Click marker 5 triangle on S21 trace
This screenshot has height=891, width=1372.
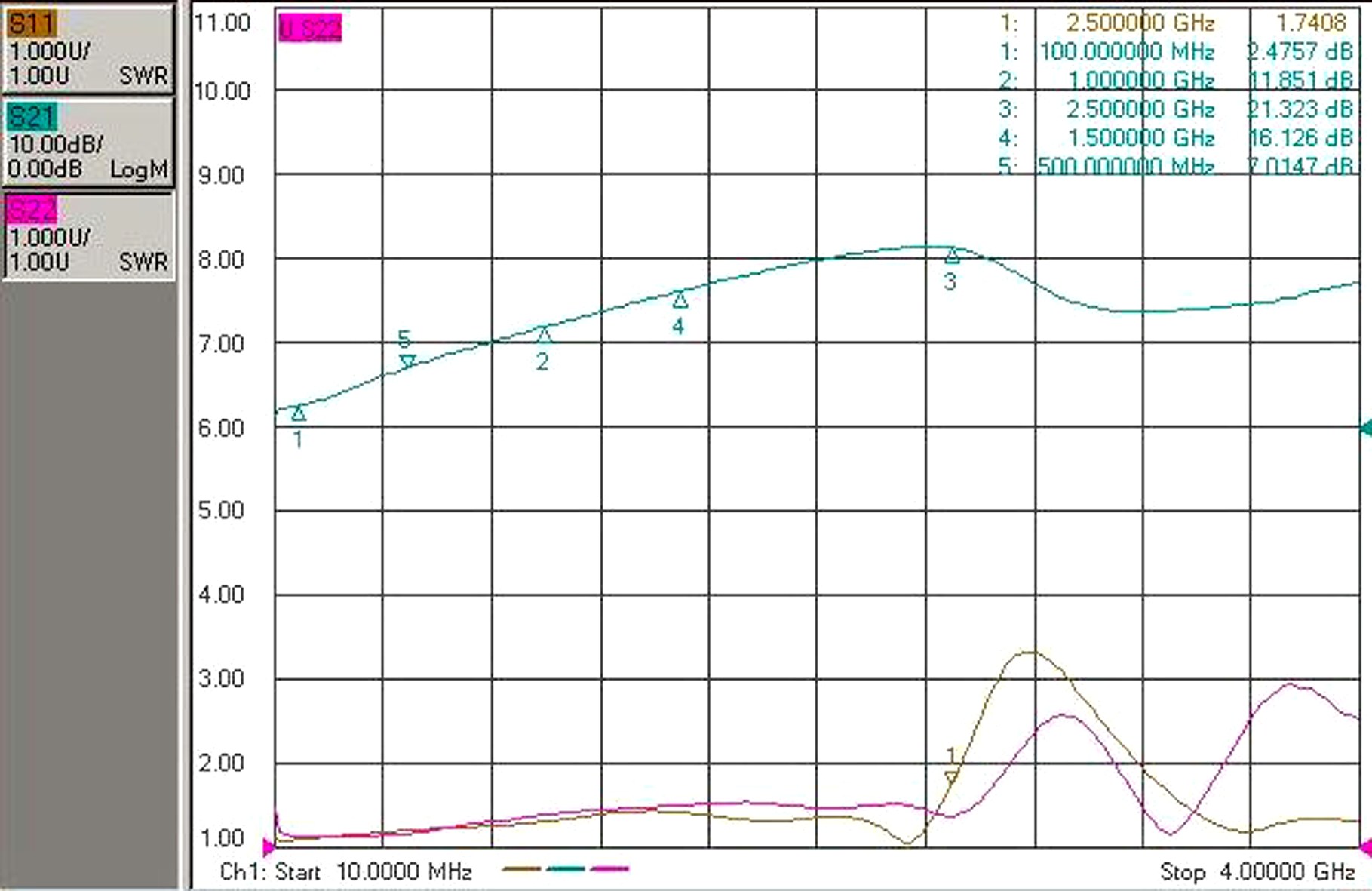tap(407, 361)
